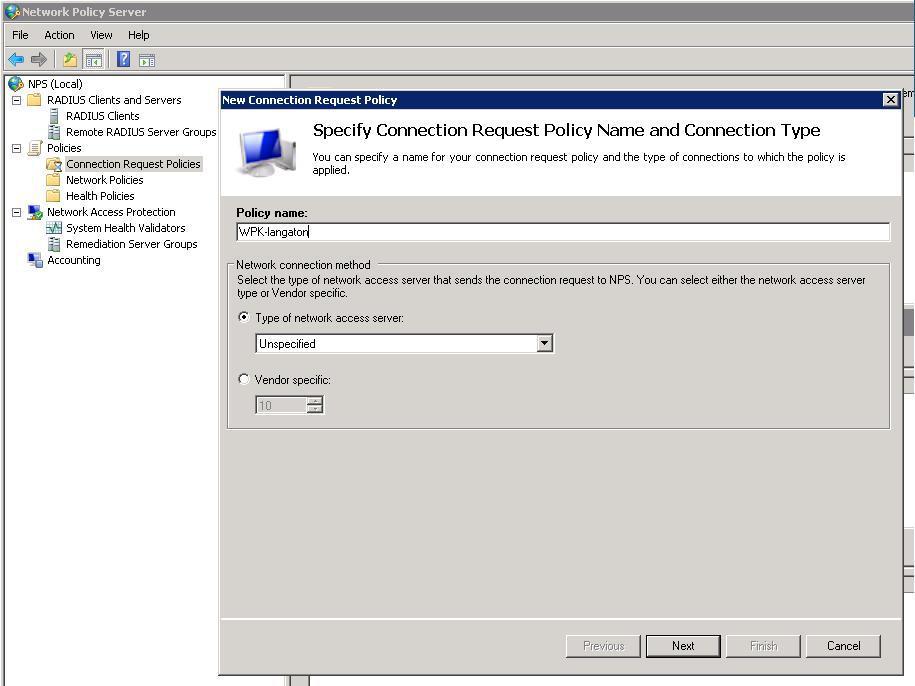The height and width of the screenshot is (686, 915).
Task: Select the Policies tree label
Action: 64,148
